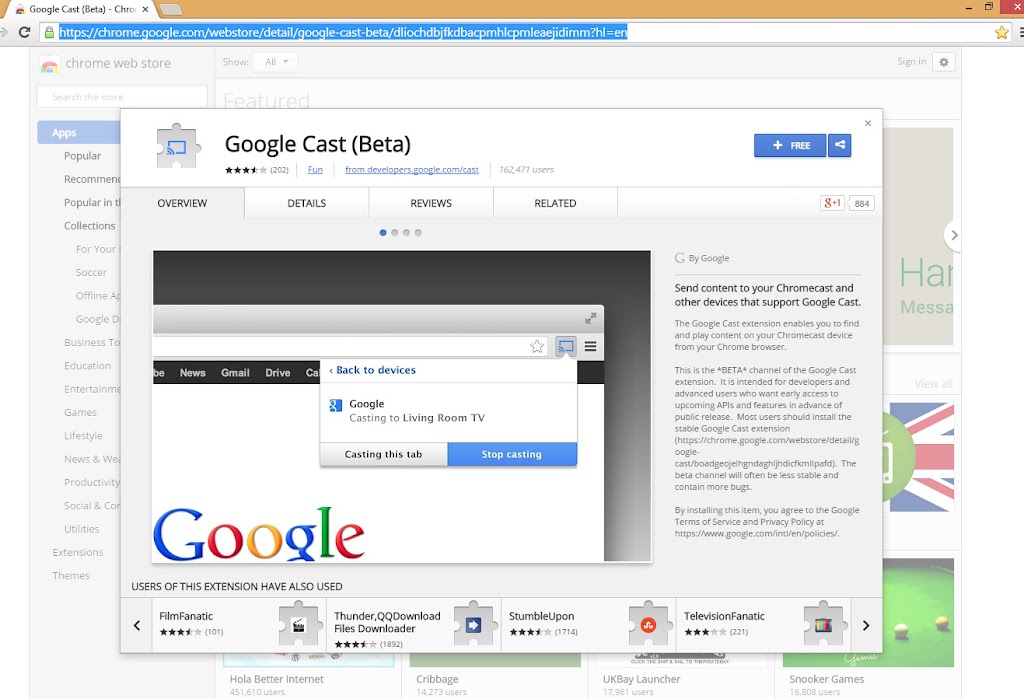
Task: Click the chrome web store rainbow logo
Action: [50, 65]
